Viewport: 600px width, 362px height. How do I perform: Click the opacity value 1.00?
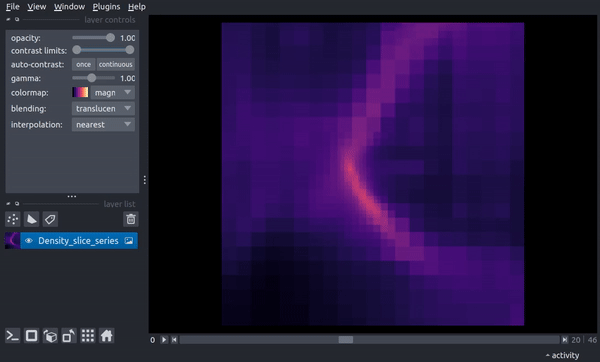click(x=127, y=38)
